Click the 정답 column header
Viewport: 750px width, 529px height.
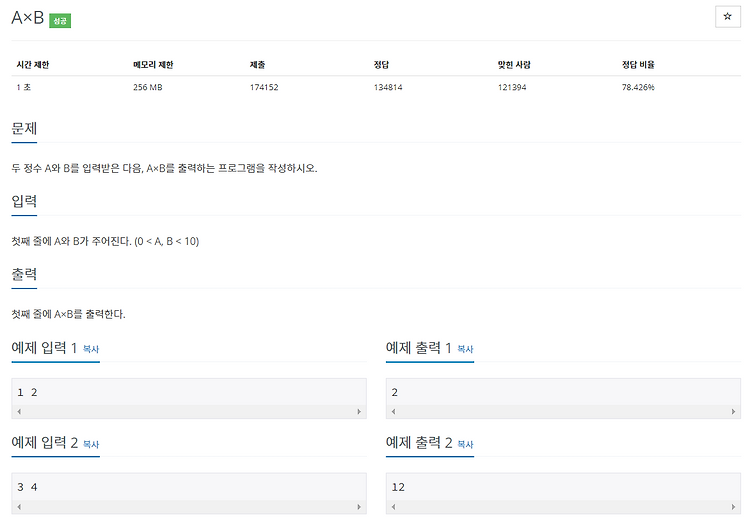381,65
